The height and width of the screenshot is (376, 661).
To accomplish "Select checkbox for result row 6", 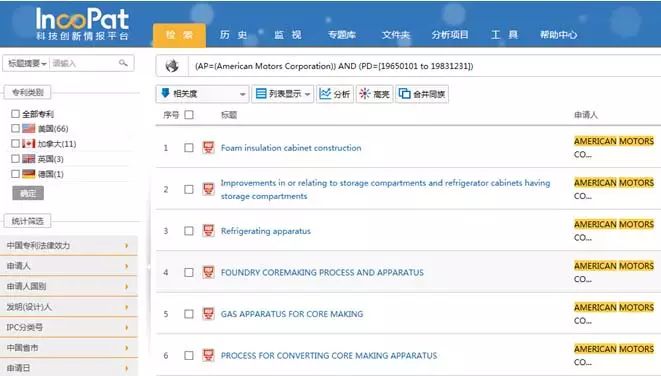I will pos(189,355).
